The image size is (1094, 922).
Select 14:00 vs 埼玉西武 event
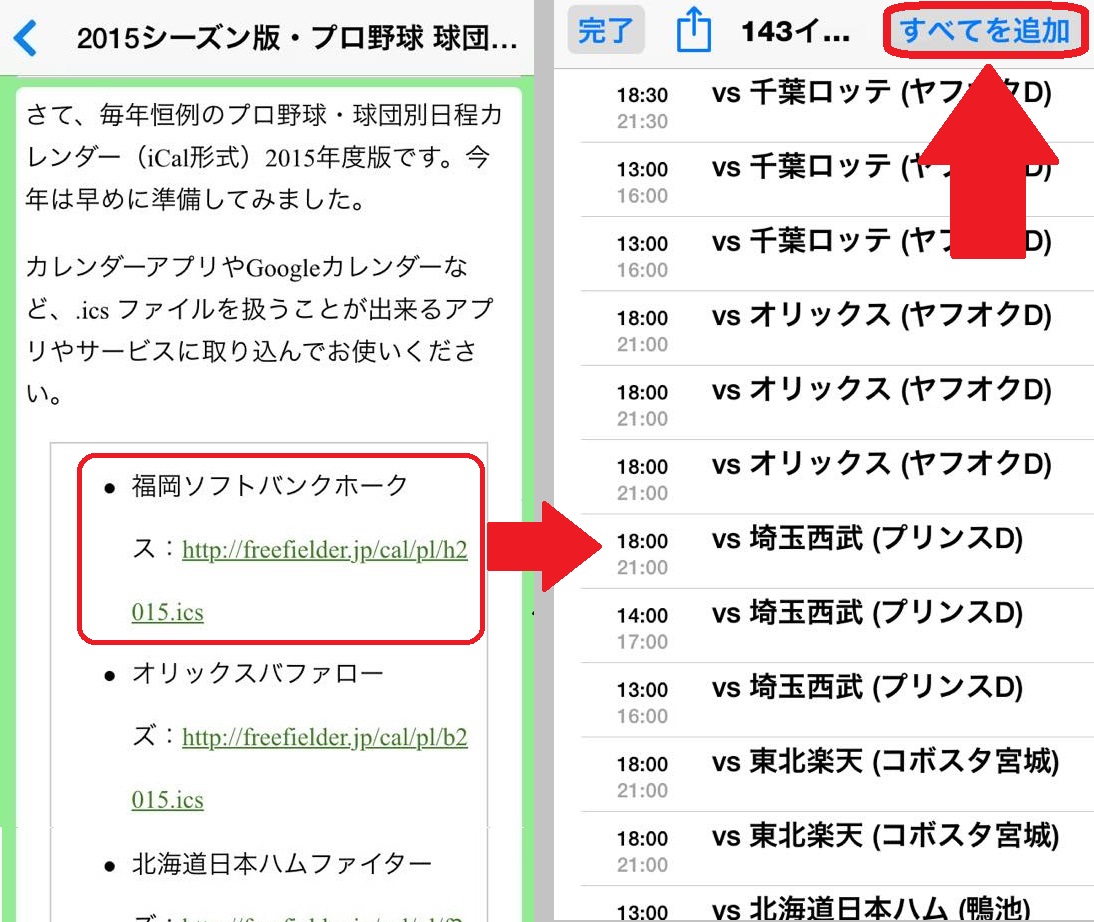coord(837,626)
